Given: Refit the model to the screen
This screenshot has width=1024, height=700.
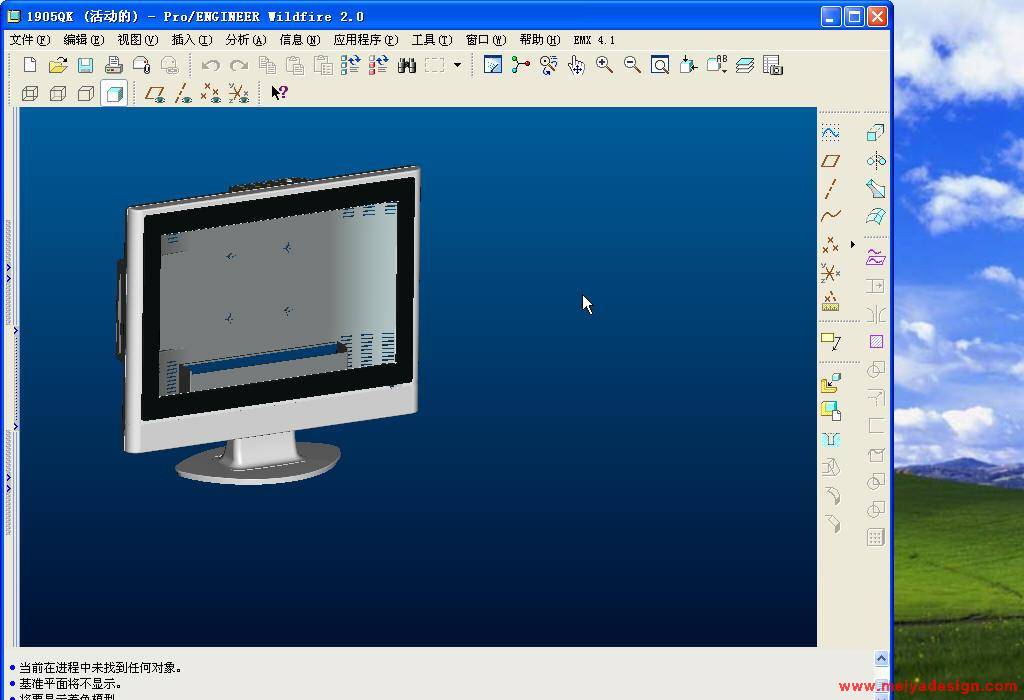Looking at the screenshot, I should coord(660,65).
